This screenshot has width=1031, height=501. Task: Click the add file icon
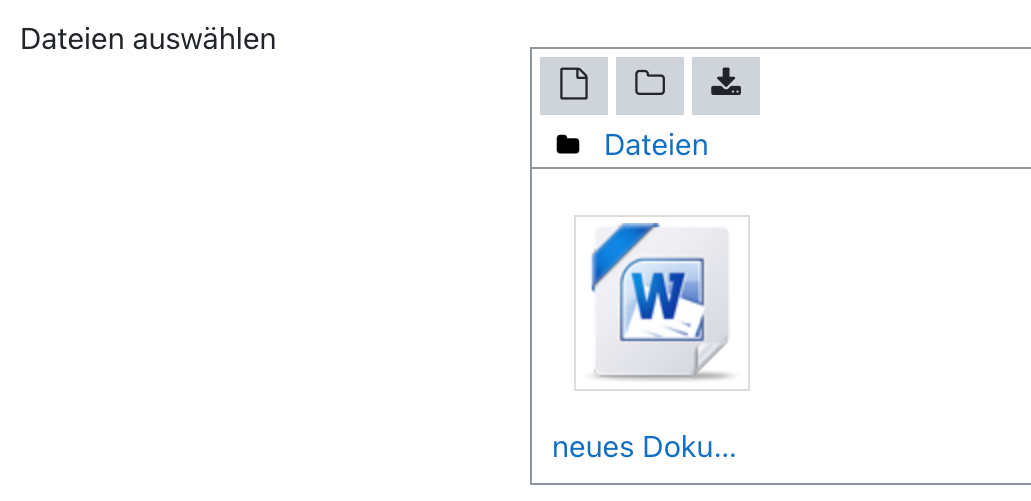point(573,85)
